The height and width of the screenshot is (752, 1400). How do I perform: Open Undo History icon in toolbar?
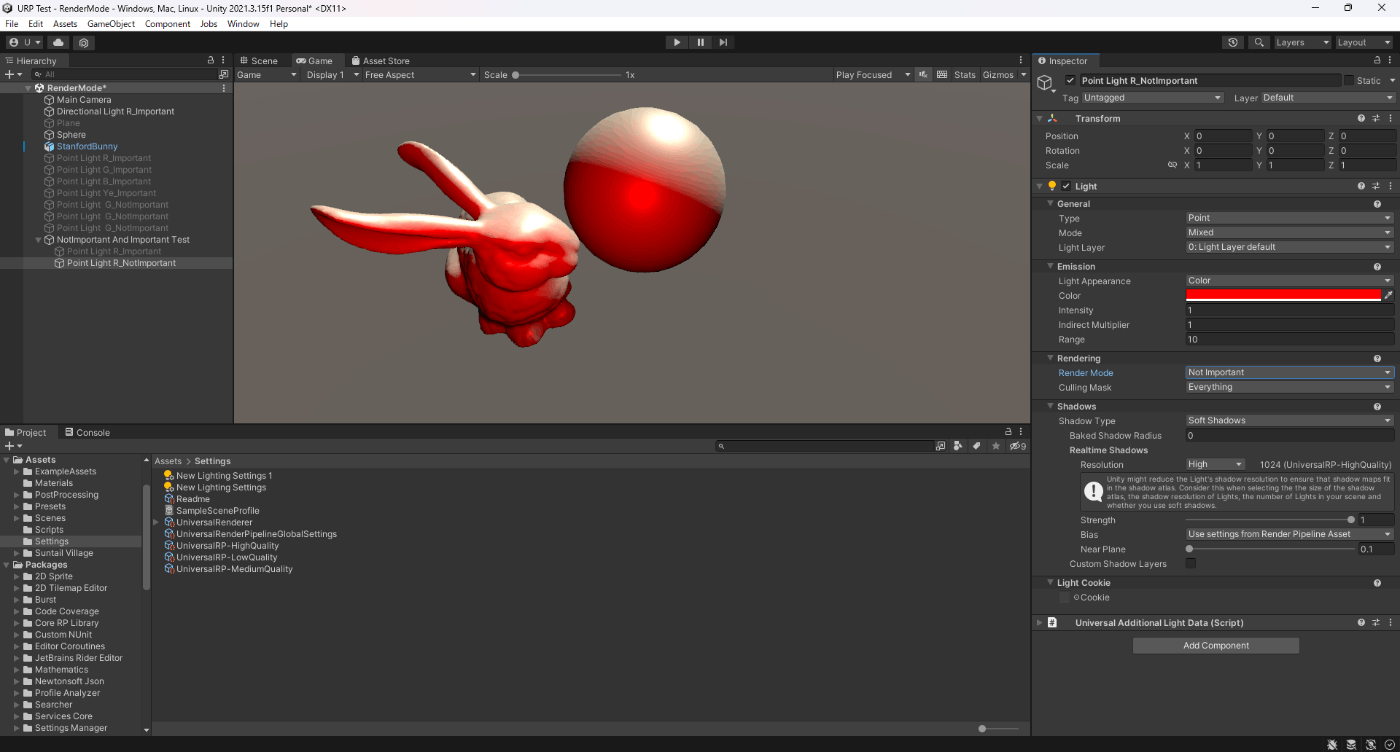coord(1233,43)
